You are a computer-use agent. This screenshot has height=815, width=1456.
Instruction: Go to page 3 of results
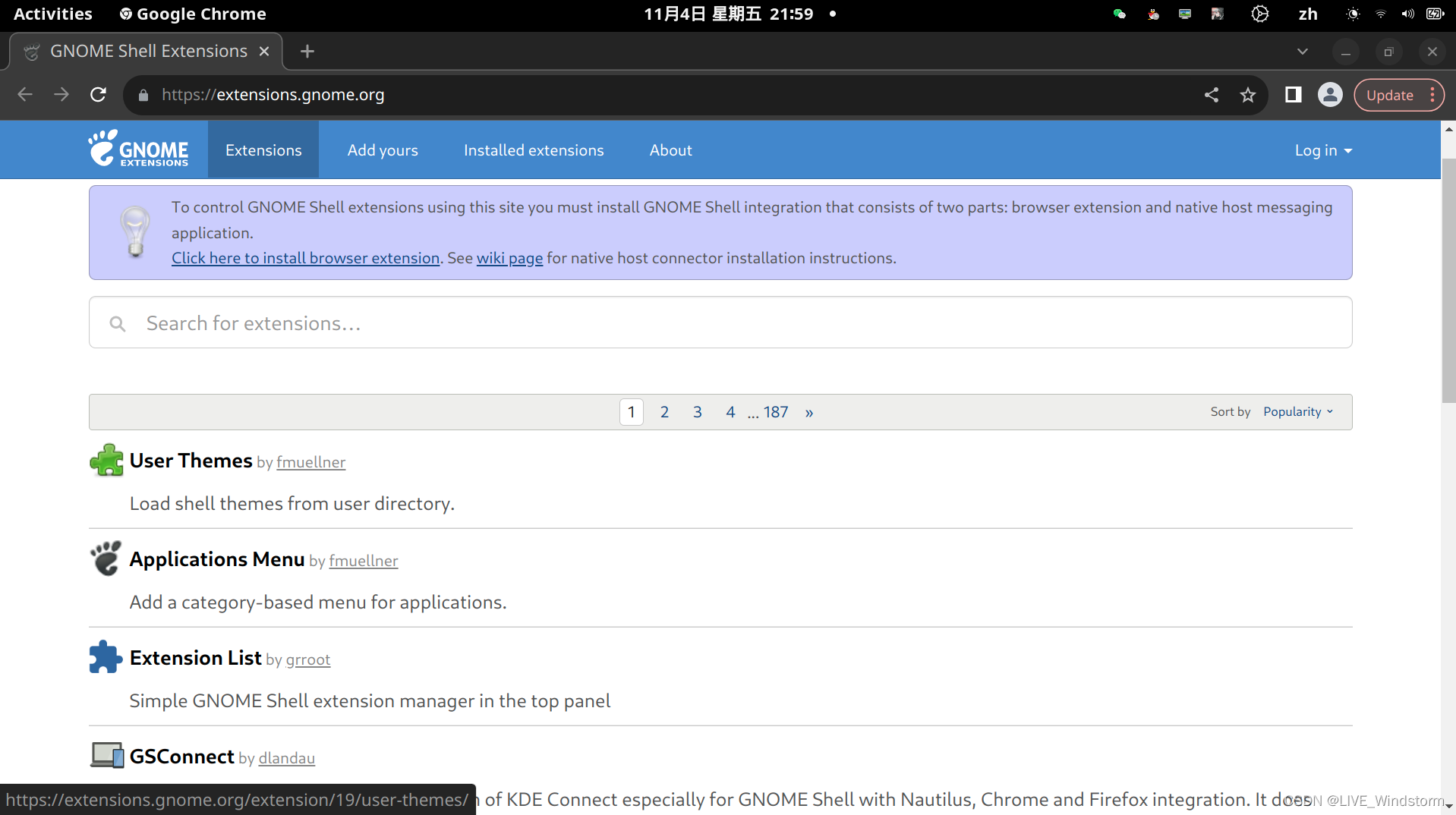pos(697,412)
